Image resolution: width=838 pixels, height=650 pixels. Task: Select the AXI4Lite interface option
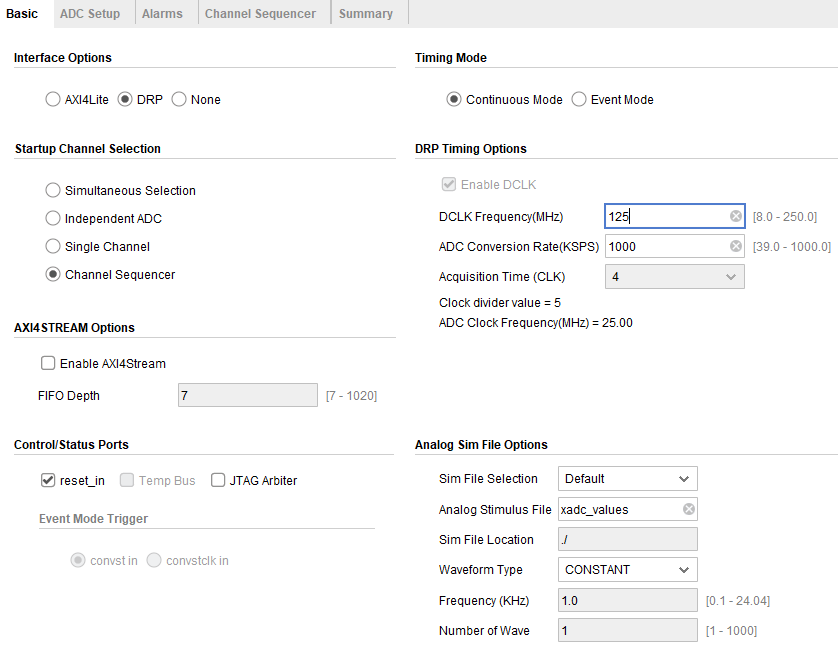tap(52, 99)
